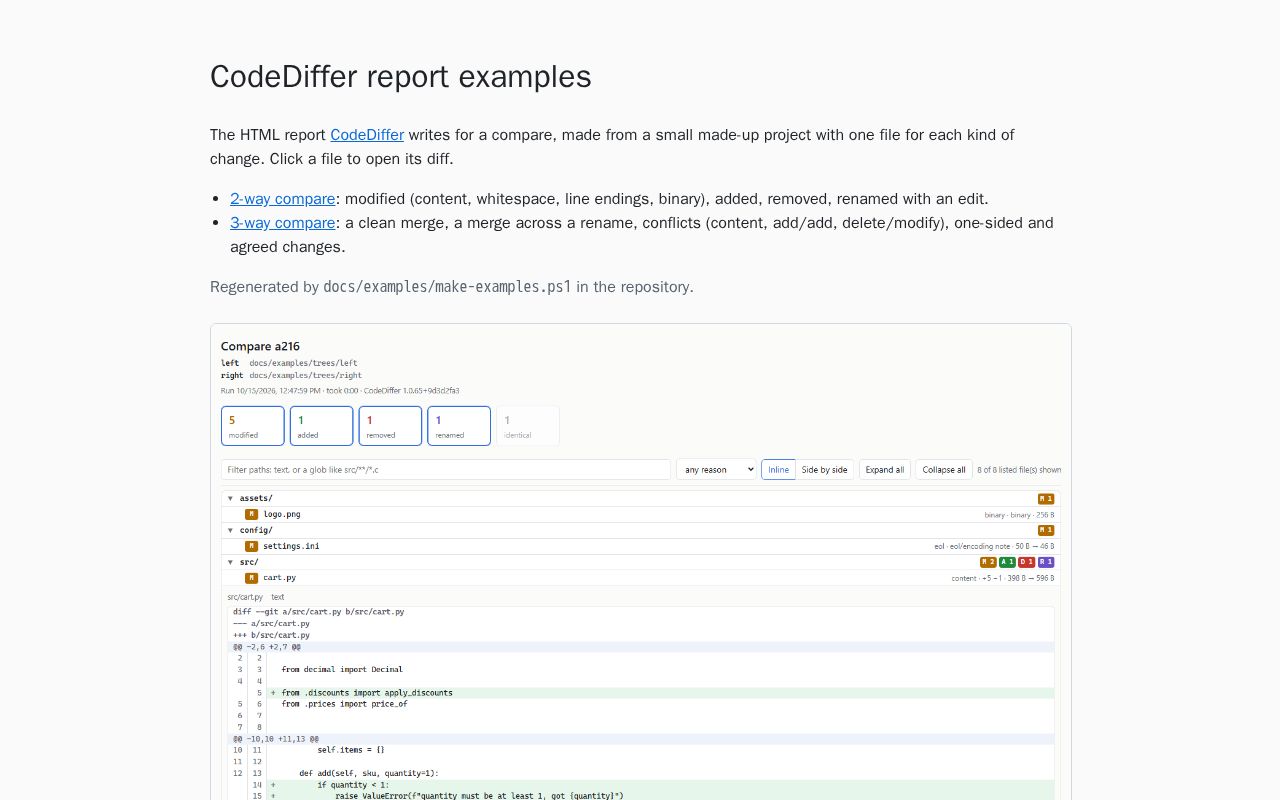
Task: Select the logo.png file row name
Action: [282, 514]
